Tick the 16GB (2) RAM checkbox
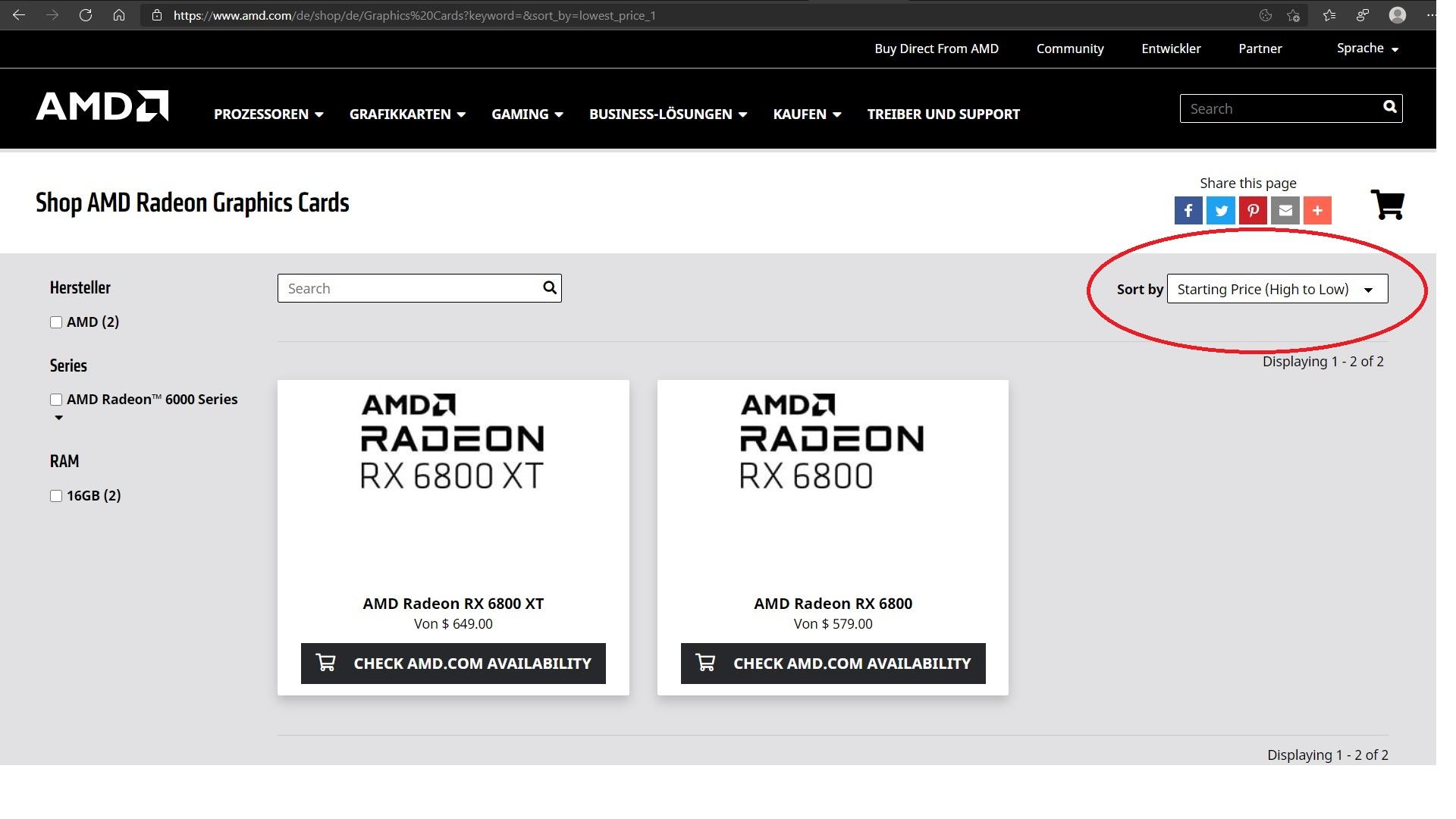Screen dimensions: 1456x819 point(56,496)
